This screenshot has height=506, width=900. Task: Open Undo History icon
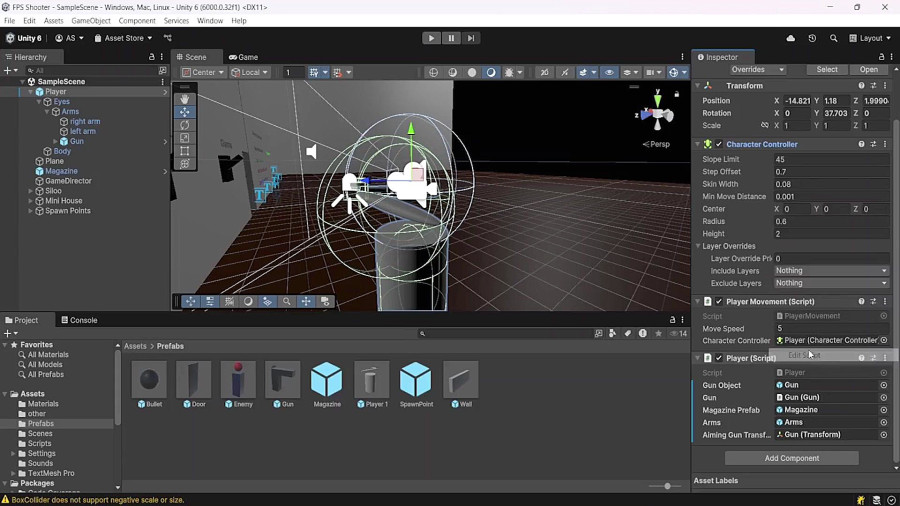tap(812, 38)
